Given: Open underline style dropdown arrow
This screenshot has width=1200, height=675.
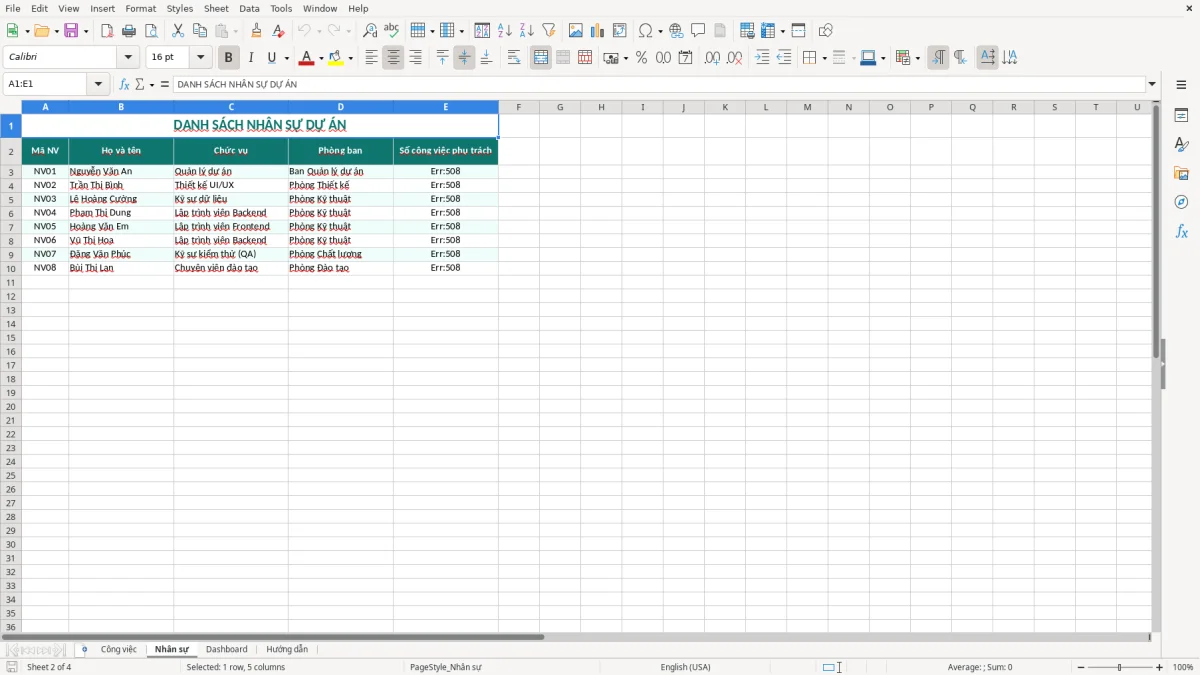Looking at the screenshot, I should (x=286, y=58).
